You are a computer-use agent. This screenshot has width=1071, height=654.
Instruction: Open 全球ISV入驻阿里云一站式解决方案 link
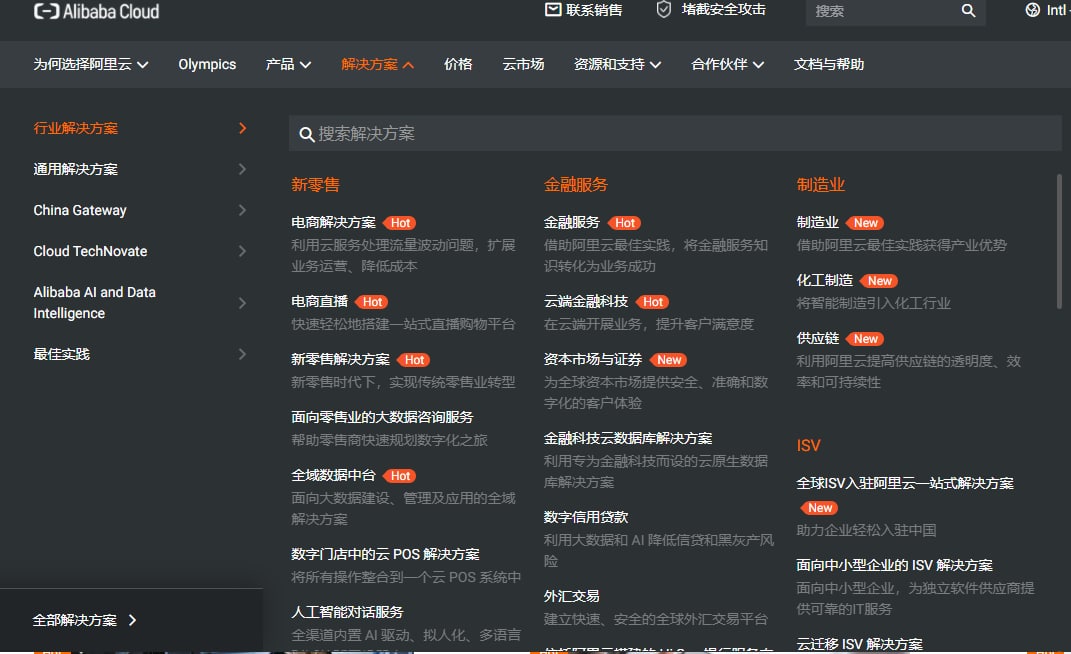coord(905,483)
